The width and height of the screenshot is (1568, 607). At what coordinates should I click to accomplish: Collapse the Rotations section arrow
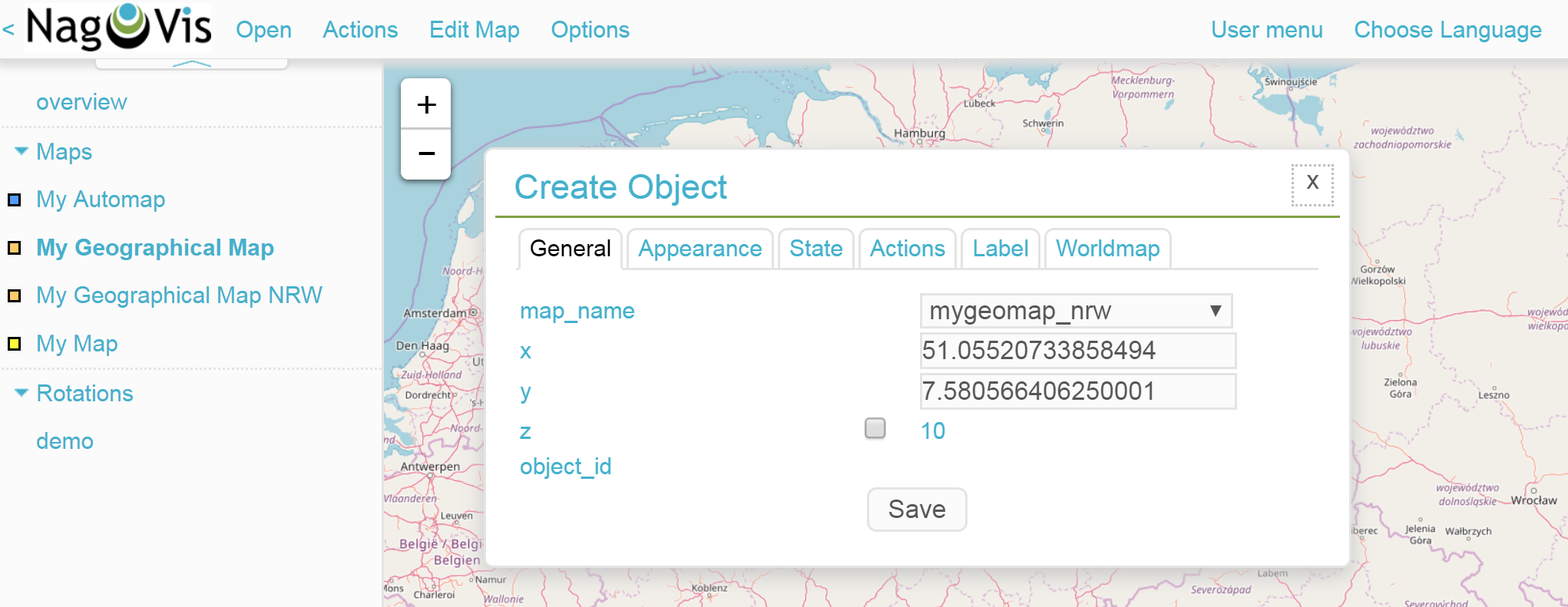coord(22,393)
